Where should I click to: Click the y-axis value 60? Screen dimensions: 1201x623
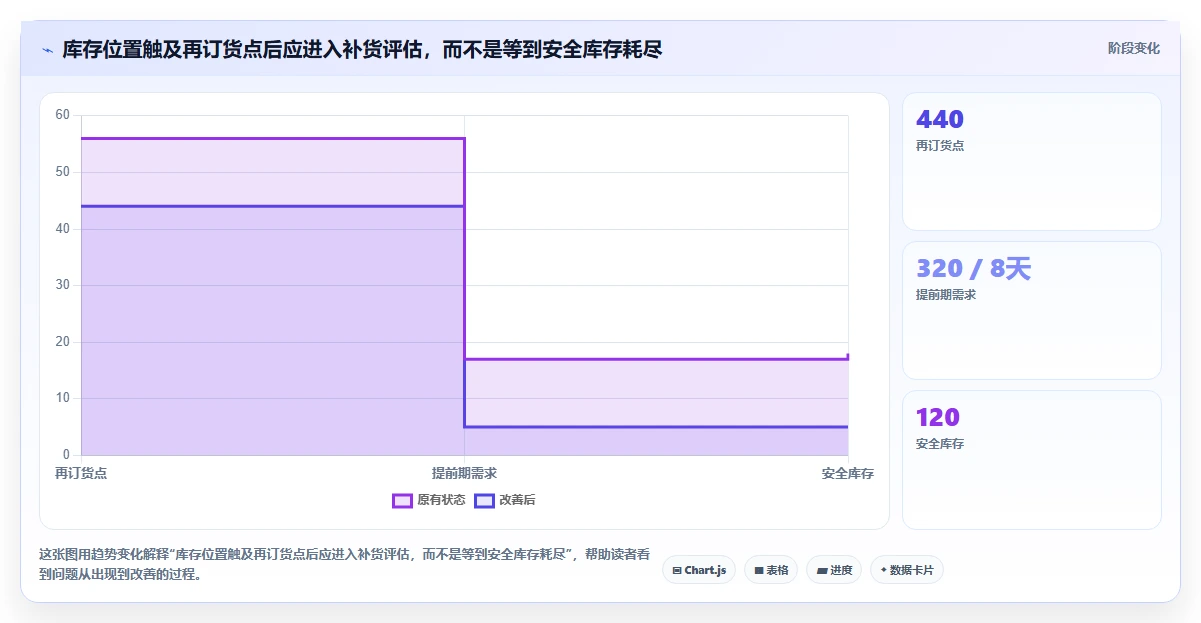coord(63,115)
